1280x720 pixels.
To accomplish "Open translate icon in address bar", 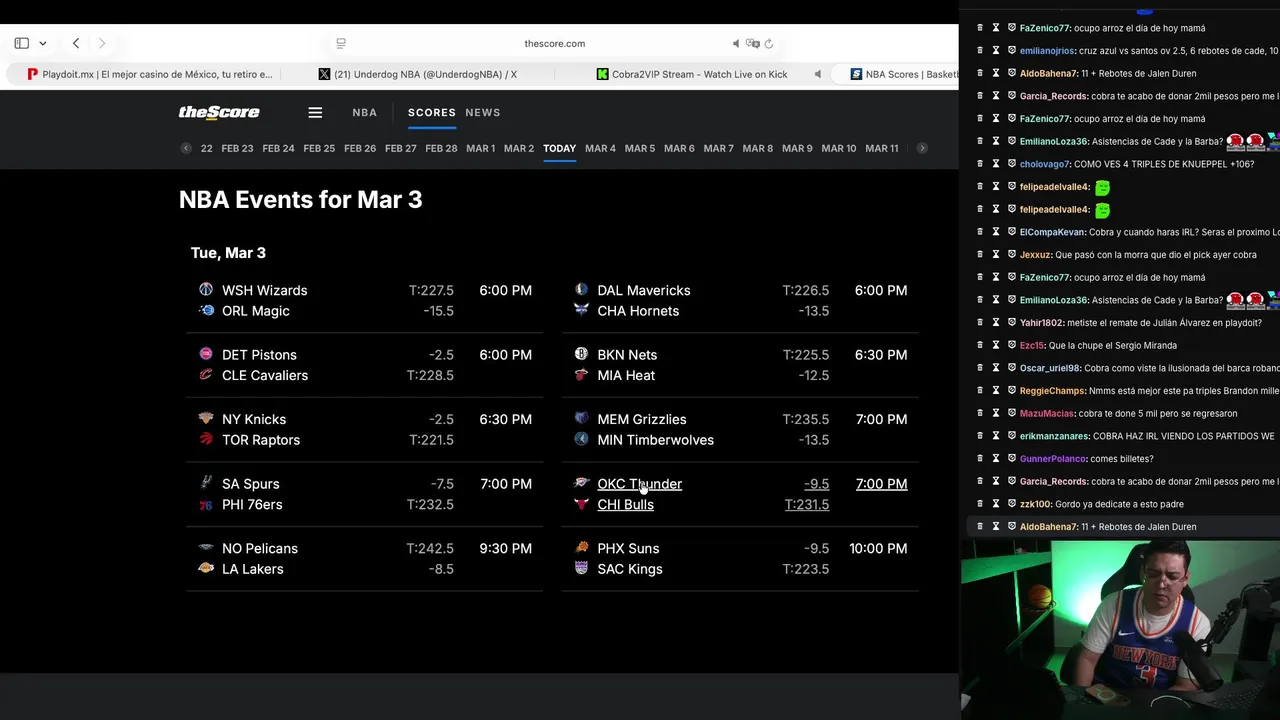I will (x=753, y=43).
